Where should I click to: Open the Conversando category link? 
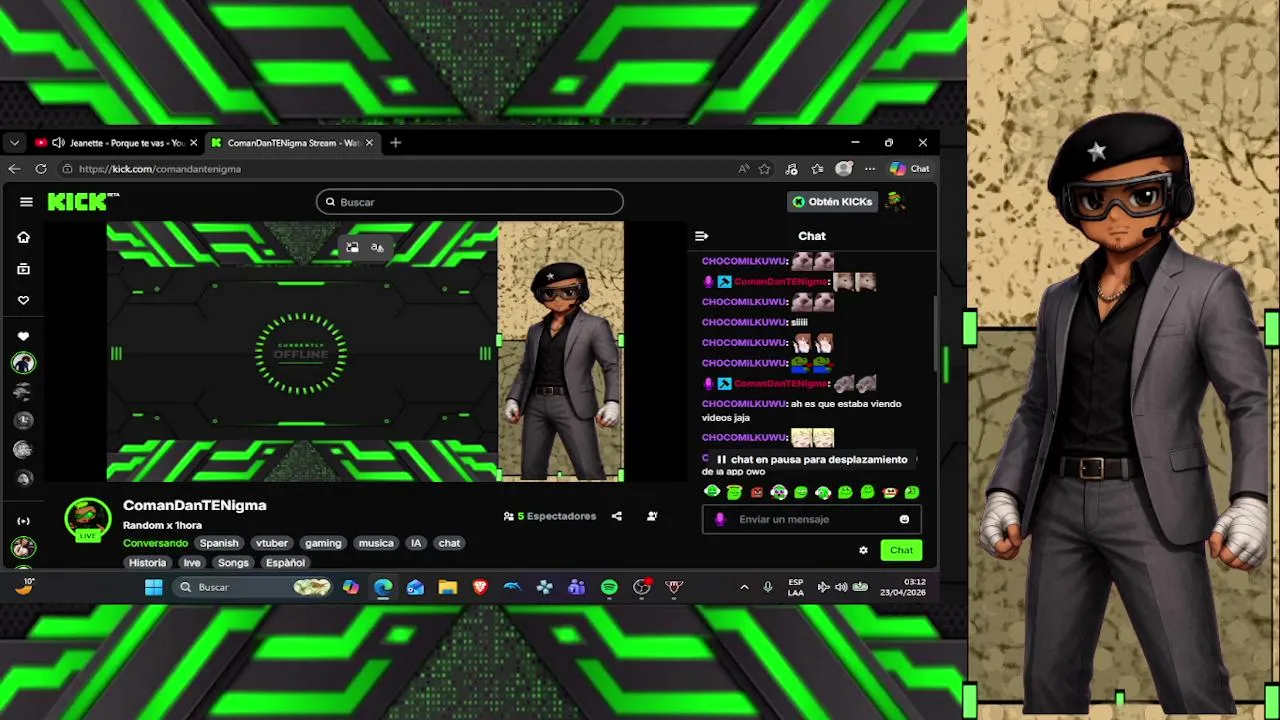[155, 543]
